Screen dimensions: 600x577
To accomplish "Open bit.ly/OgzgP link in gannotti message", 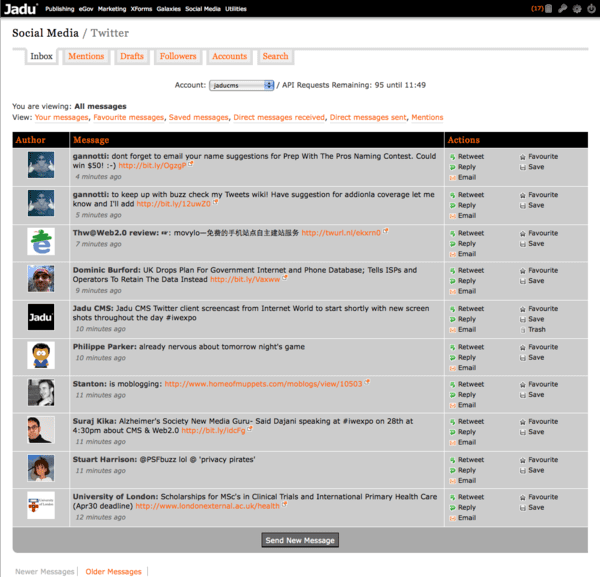I will (152, 166).
